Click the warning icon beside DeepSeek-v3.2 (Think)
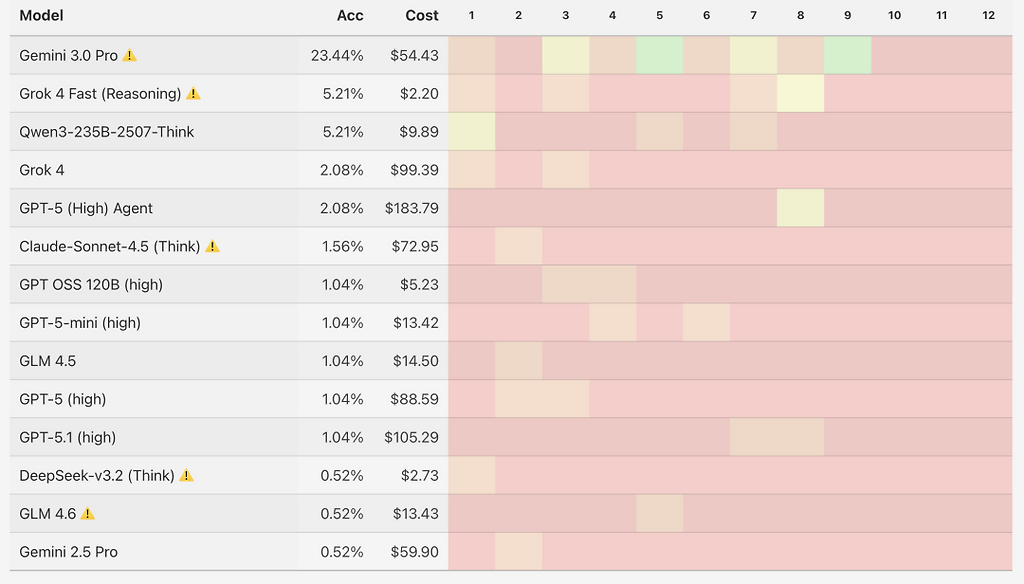The image size is (1024, 584). click(186, 476)
